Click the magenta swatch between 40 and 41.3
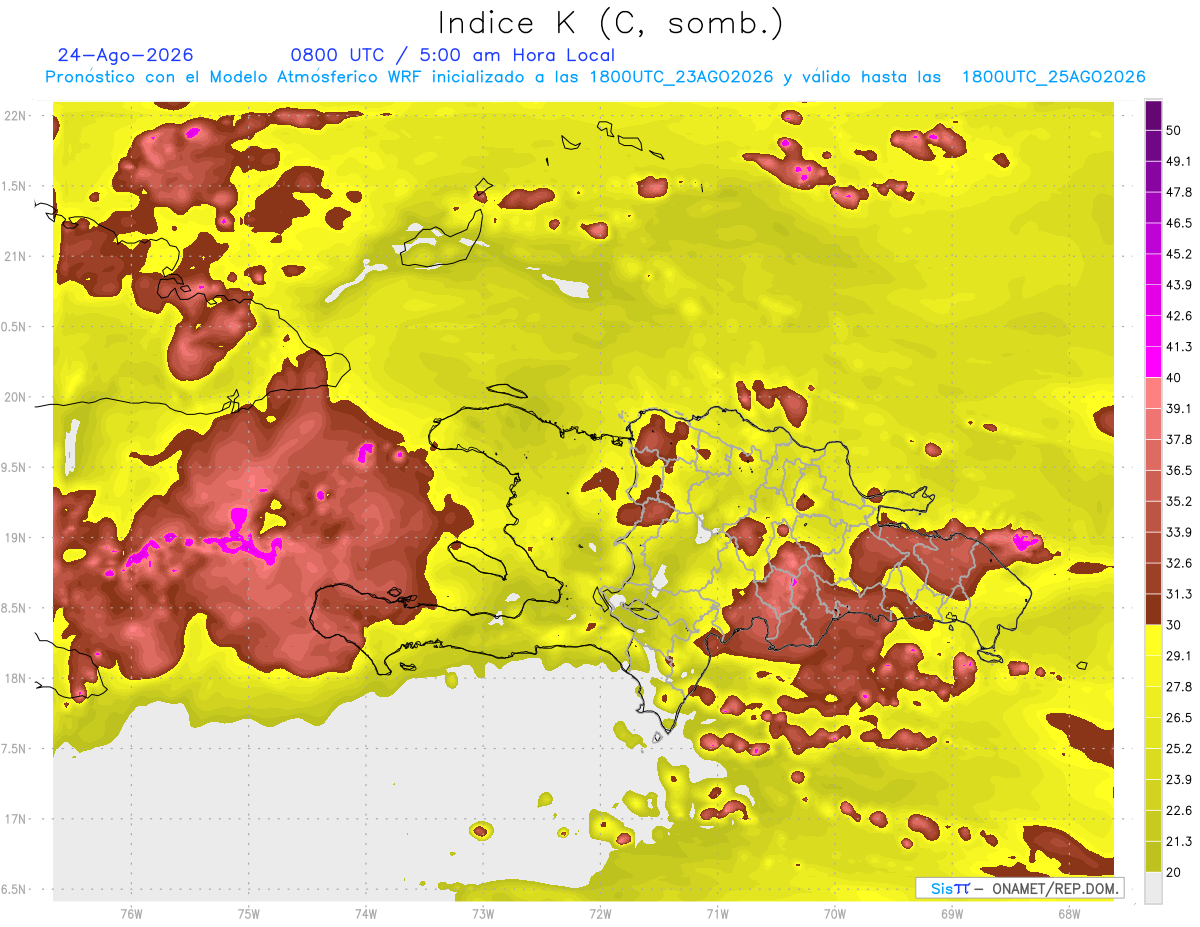 tap(1153, 362)
